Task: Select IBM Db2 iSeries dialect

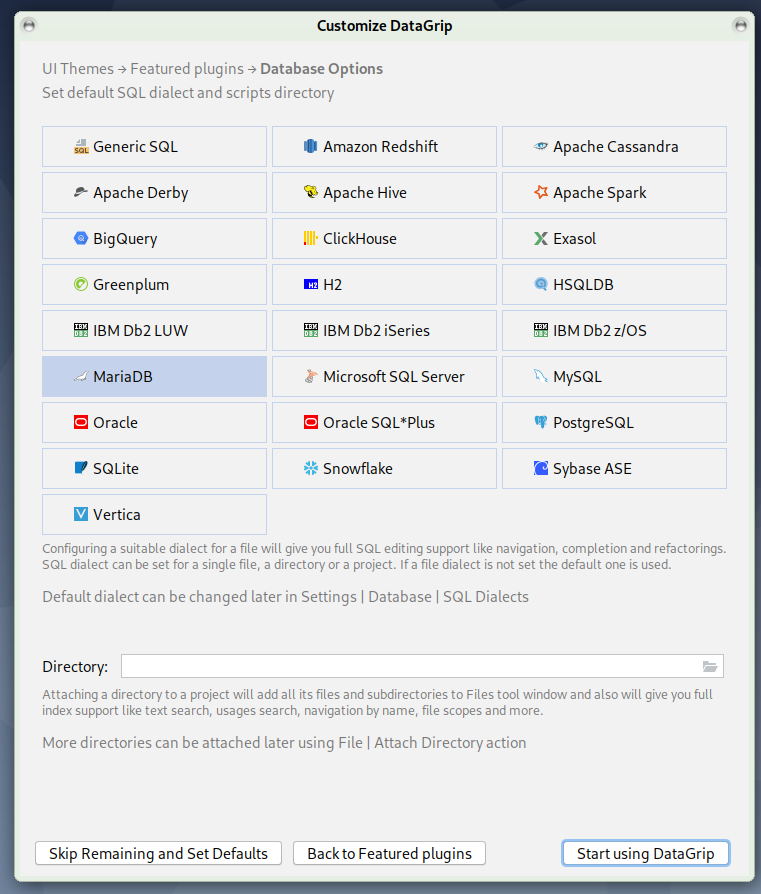Action: (x=384, y=331)
